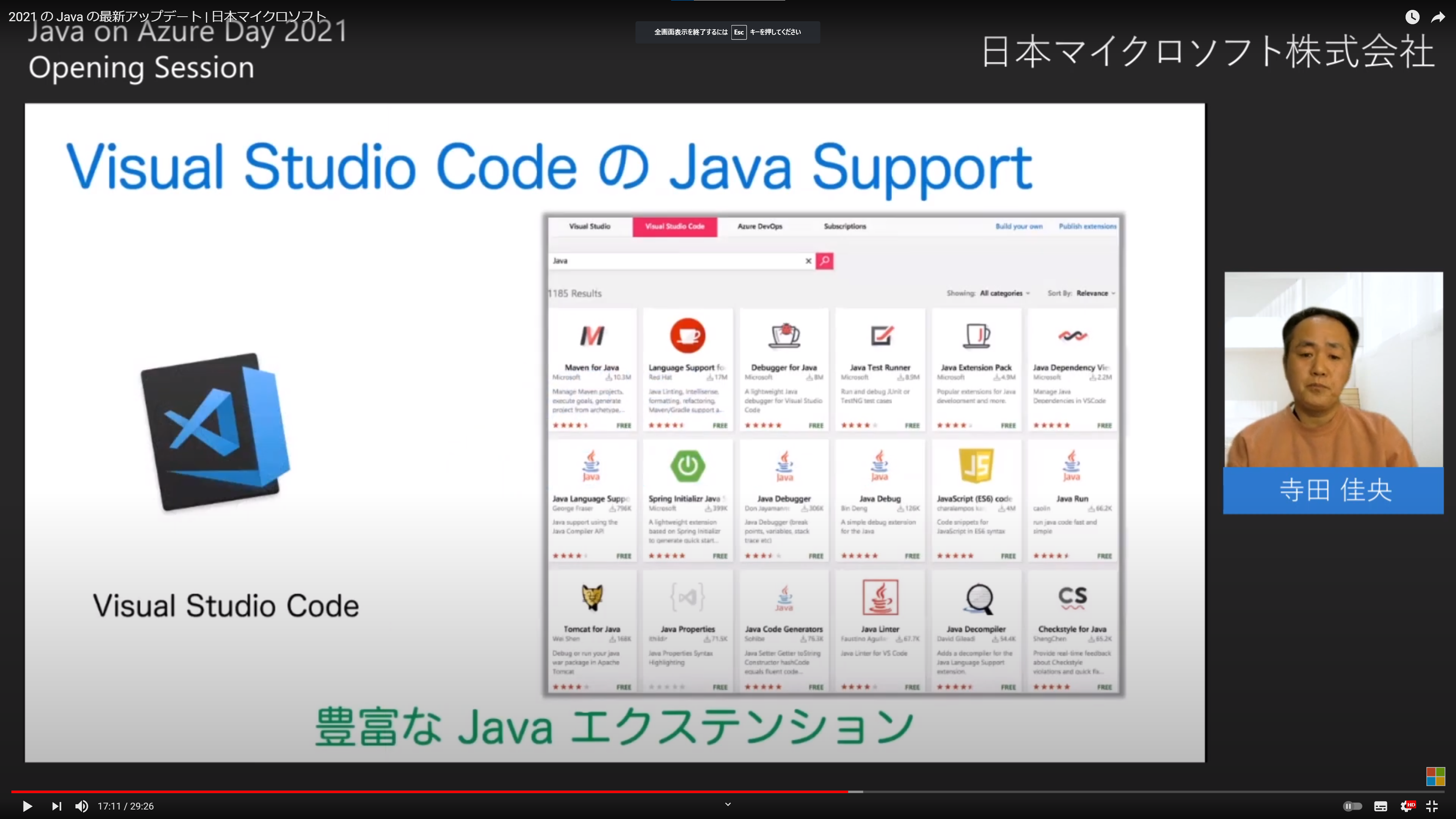This screenshot has height=819, width=1456.
Task: Click the Publish extensions link
Action: point(1087,226)
